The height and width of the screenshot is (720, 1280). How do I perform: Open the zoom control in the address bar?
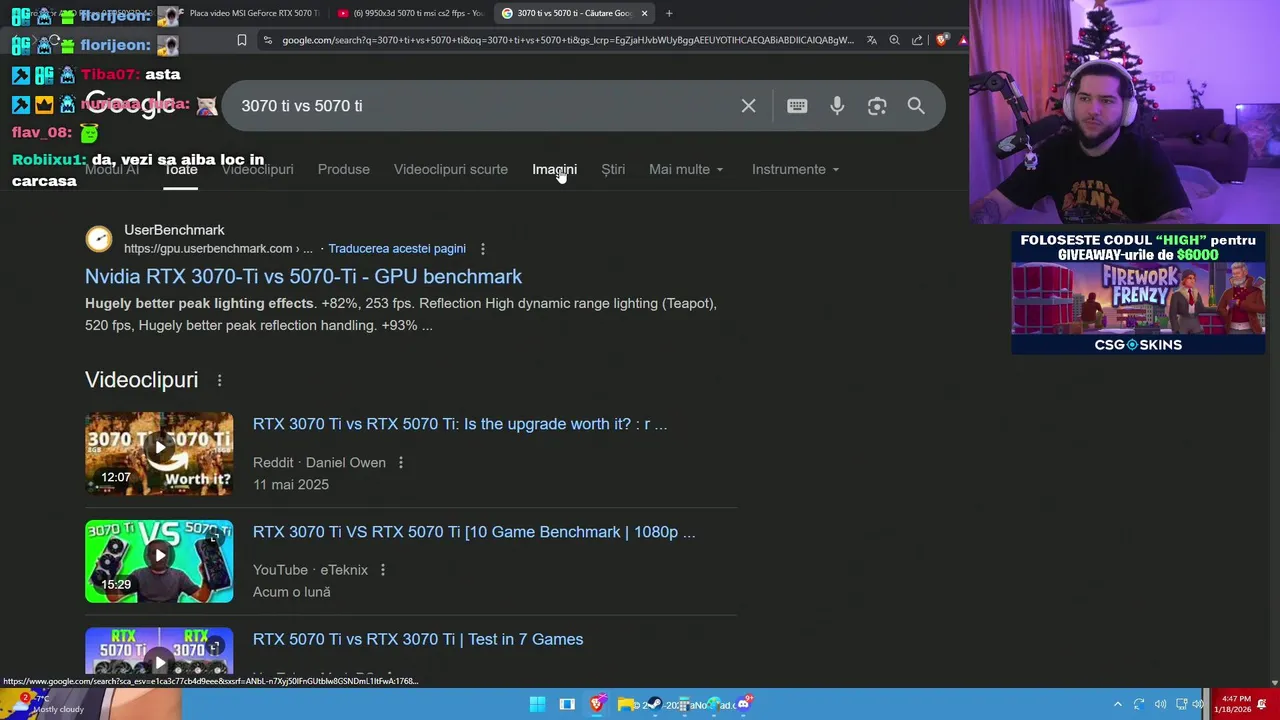[x=894, y=40]
